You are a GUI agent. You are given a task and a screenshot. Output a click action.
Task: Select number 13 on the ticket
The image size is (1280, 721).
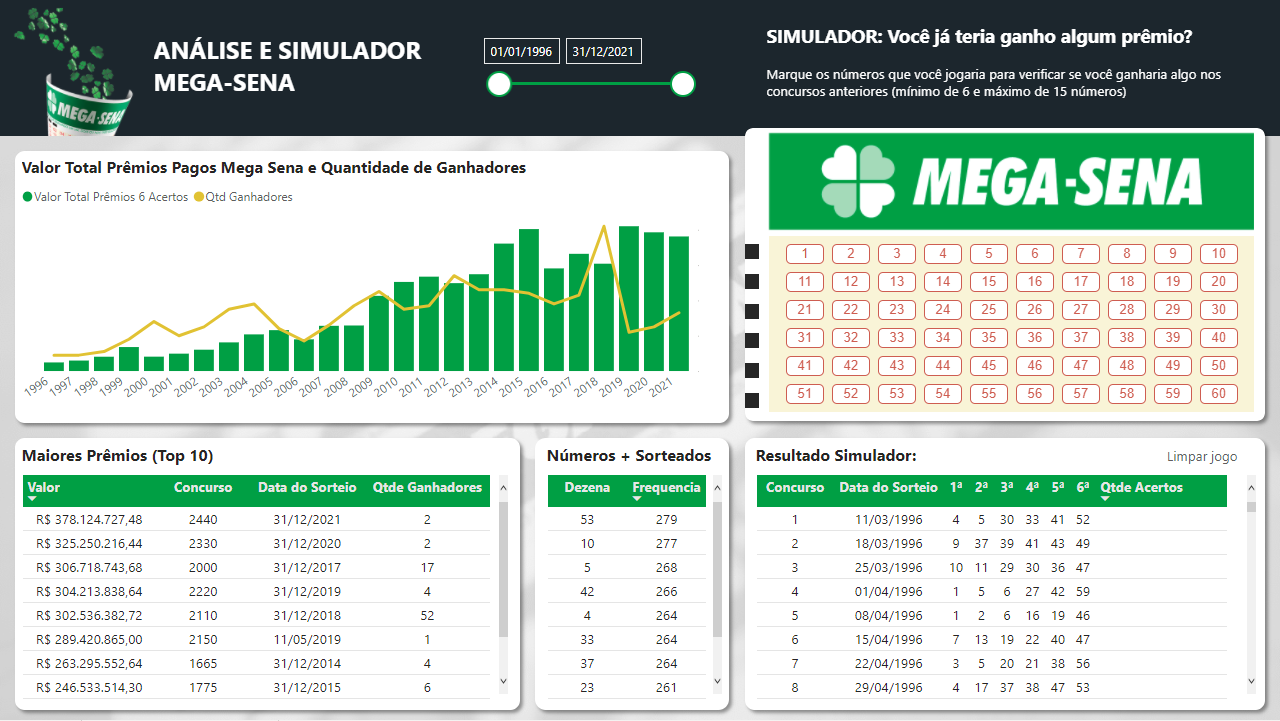point(897,282)
